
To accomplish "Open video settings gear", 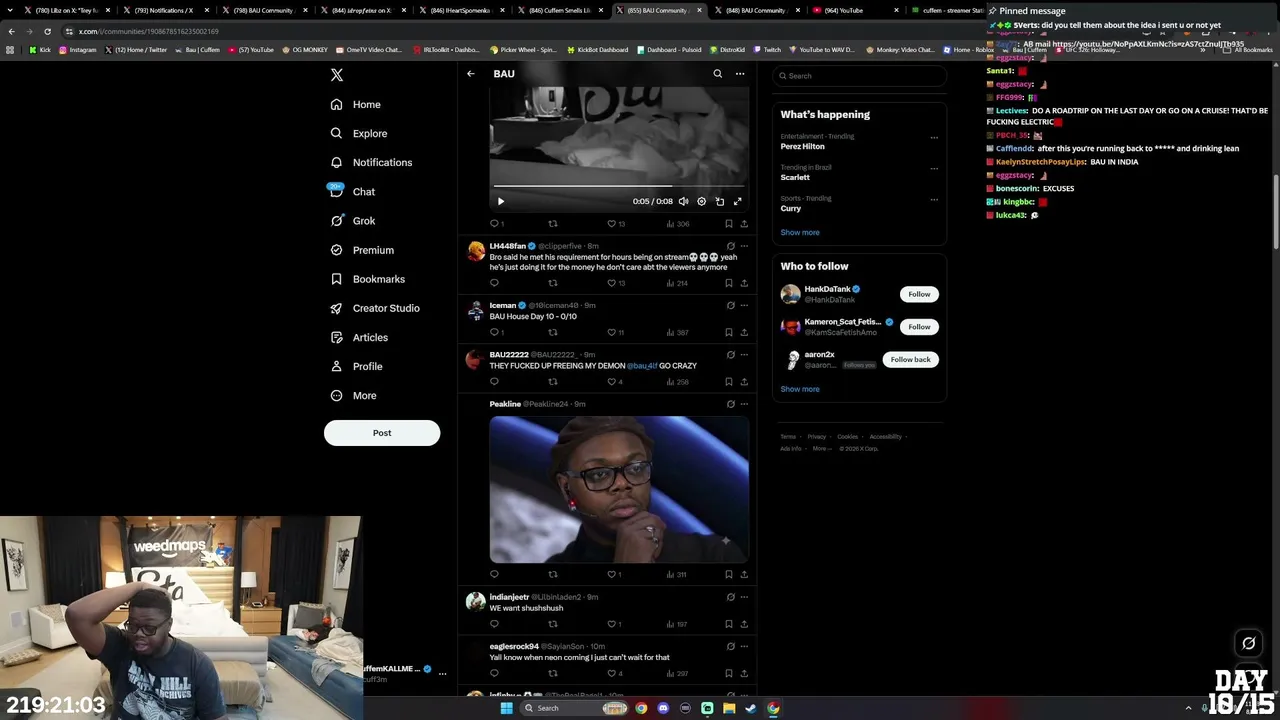I will [701, 201].
